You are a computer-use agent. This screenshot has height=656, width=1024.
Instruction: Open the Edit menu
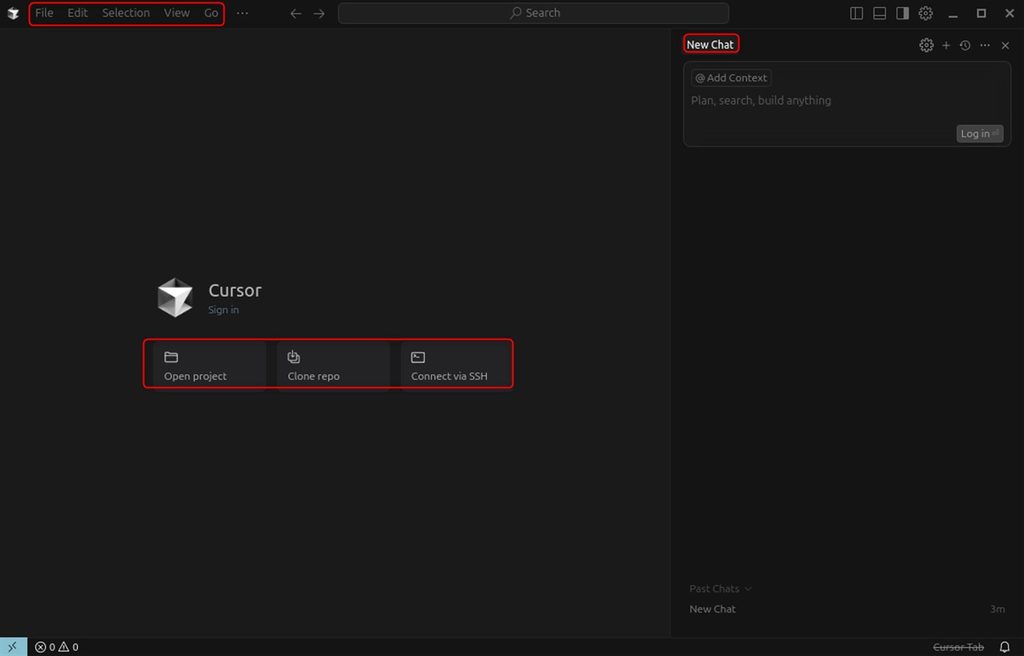(x=77, y=13)
